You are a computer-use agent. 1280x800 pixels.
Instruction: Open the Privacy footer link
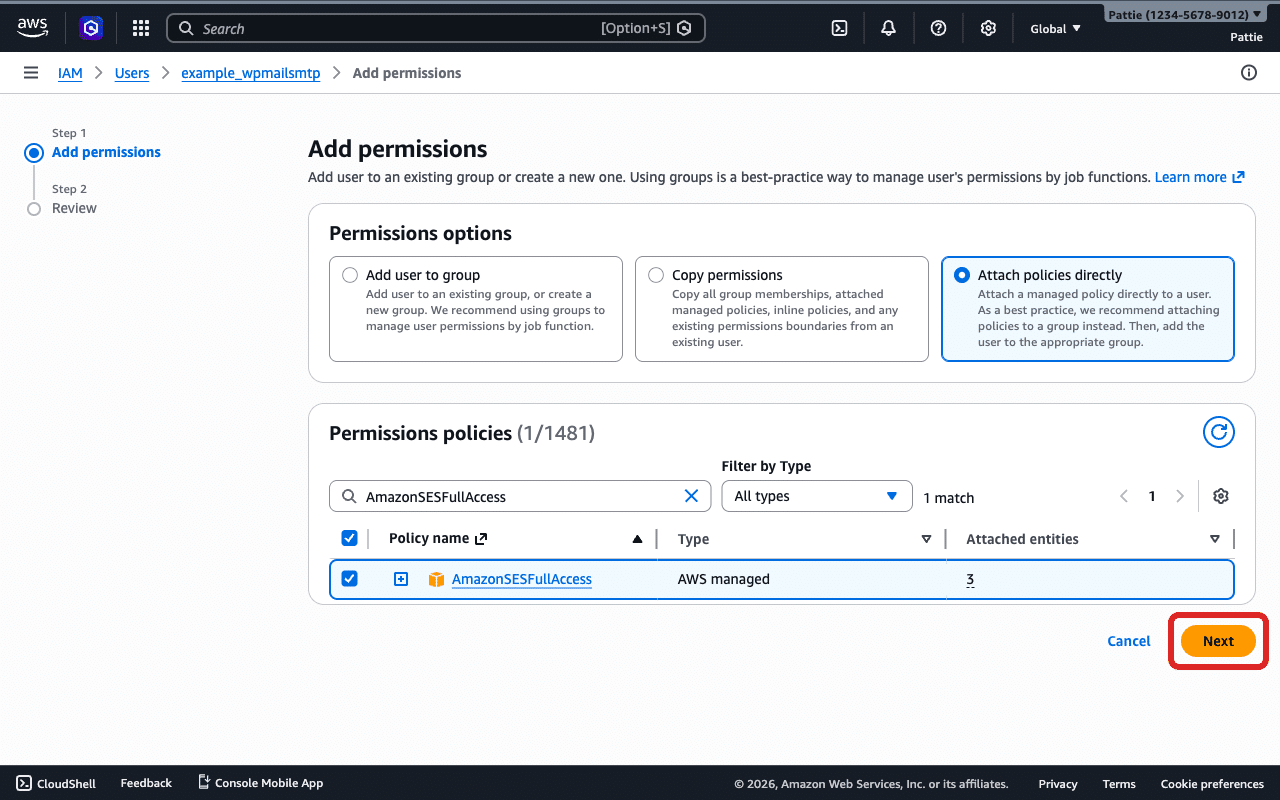coord(1058,783)
